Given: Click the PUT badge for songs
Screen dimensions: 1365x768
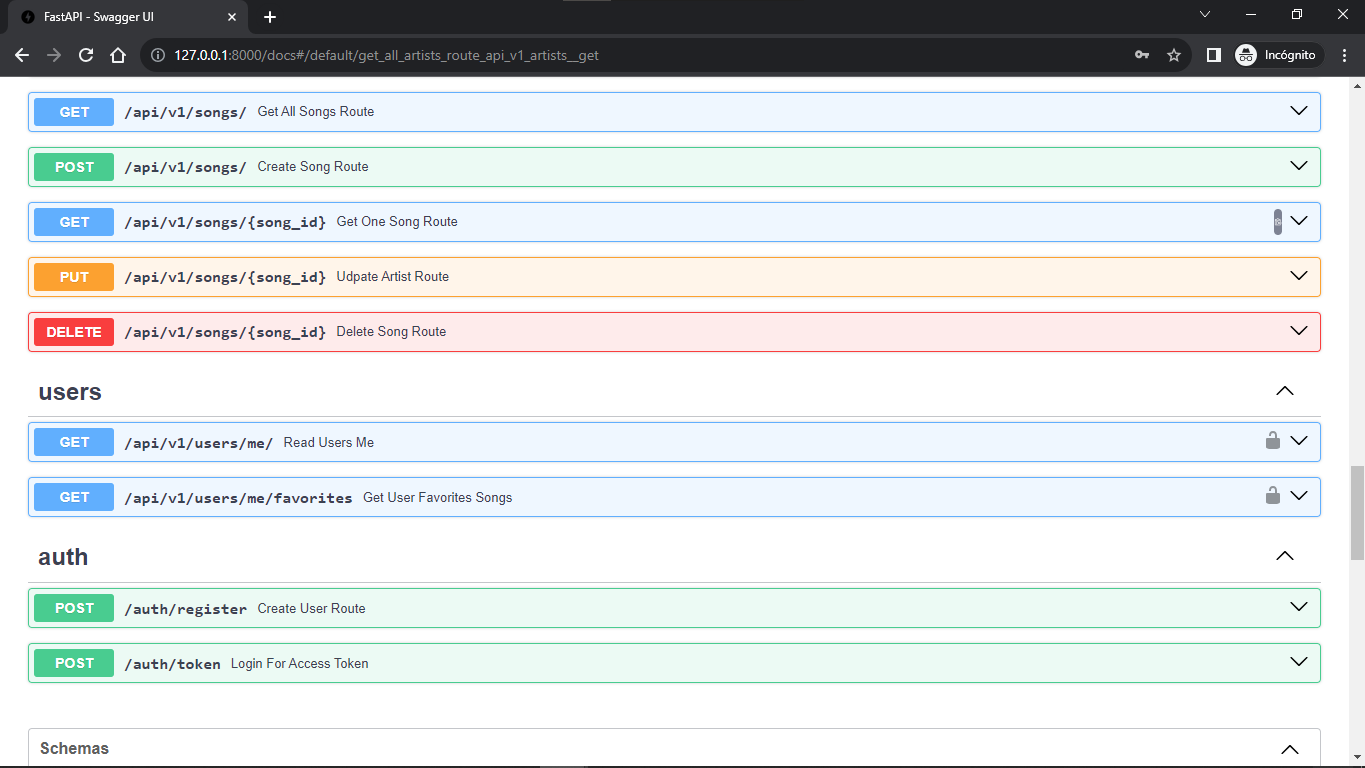Looking at the screenshot, I should coord(74,277).
